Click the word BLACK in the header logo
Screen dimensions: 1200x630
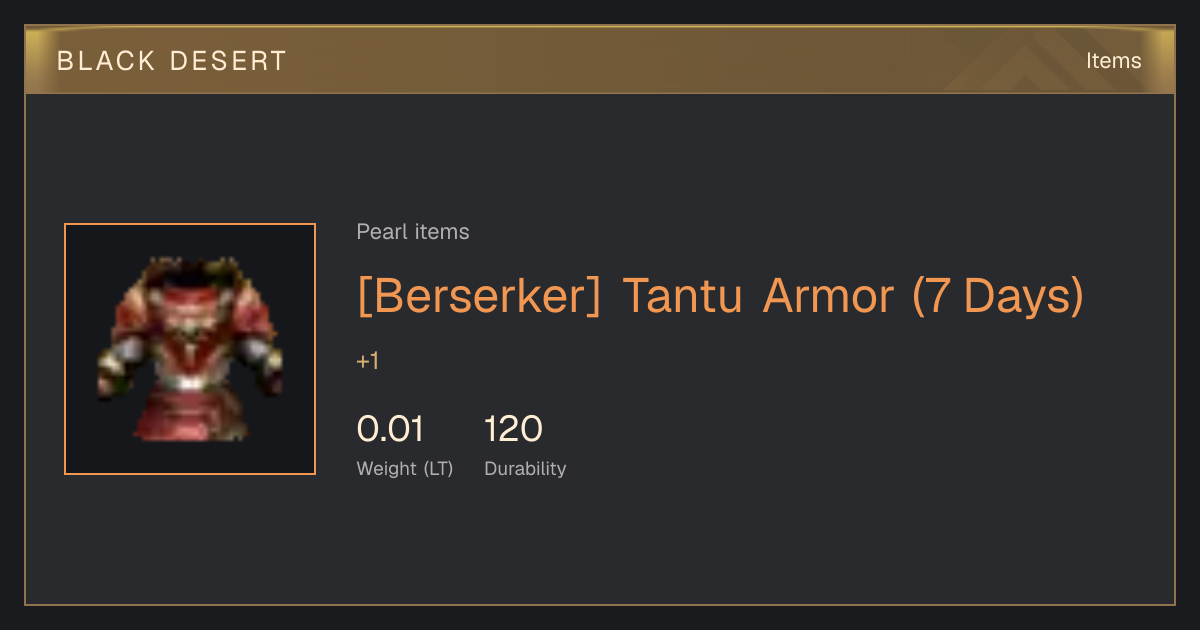[x=106, y=61]
